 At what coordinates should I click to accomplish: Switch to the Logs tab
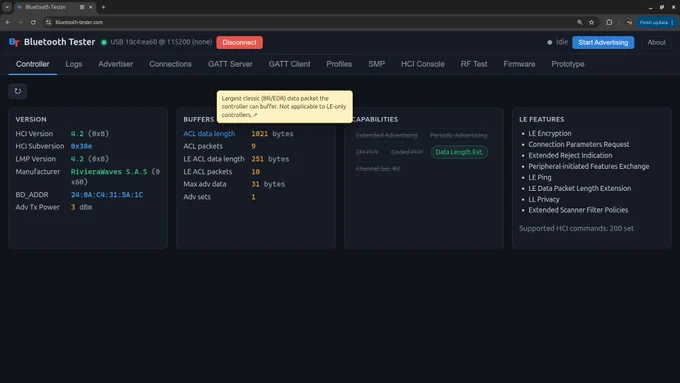point(74,64)
